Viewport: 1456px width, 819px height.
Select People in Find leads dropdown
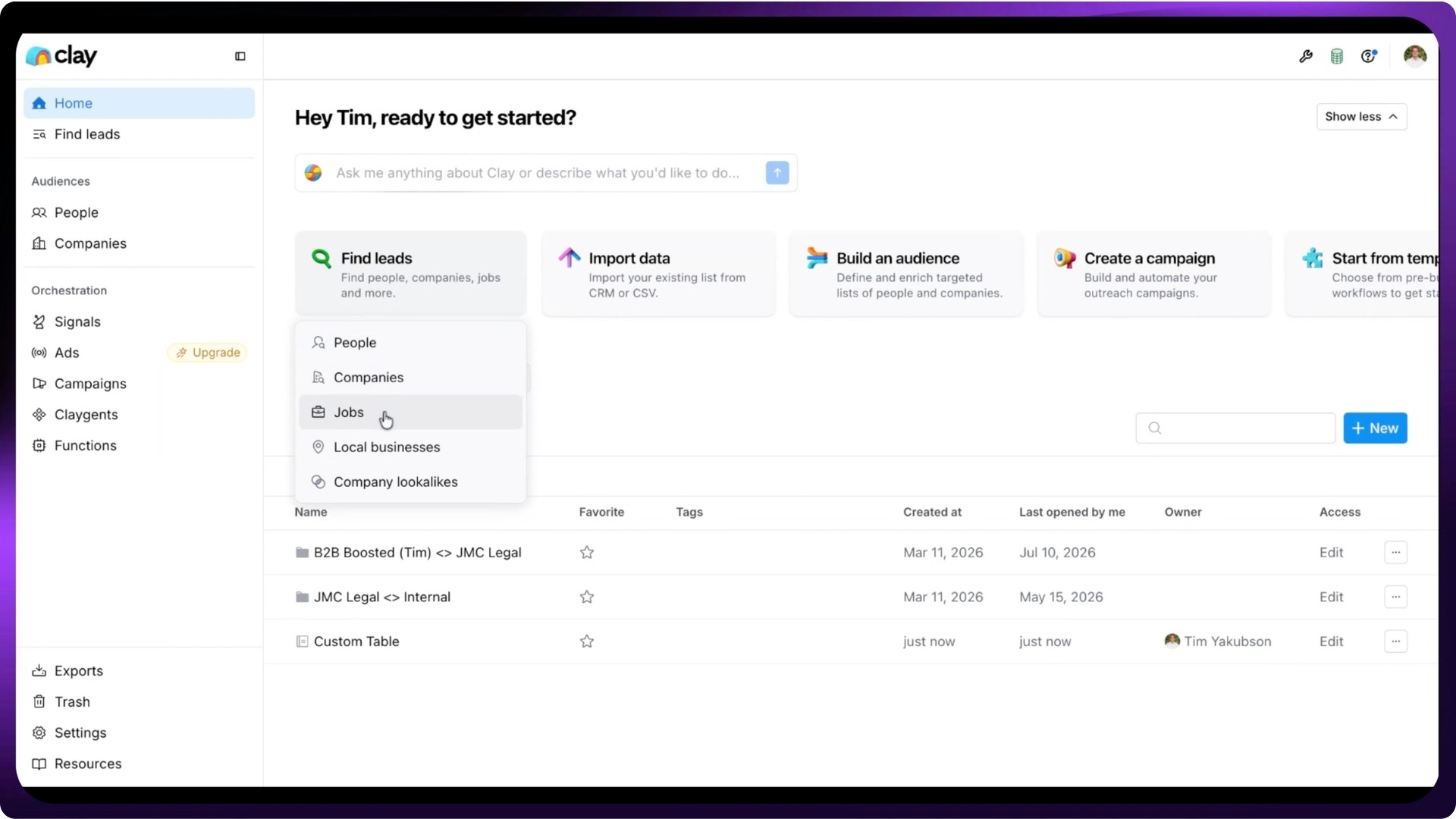(x=411, y=343)
